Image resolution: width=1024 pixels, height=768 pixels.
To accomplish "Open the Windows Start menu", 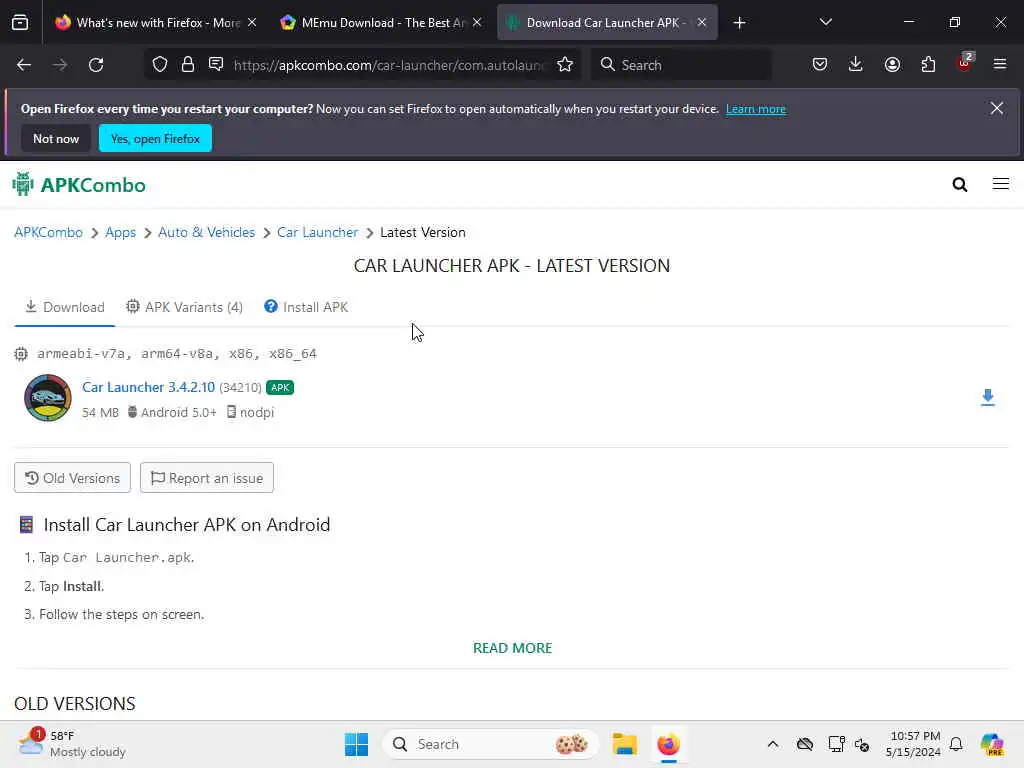I will (357, 744).
